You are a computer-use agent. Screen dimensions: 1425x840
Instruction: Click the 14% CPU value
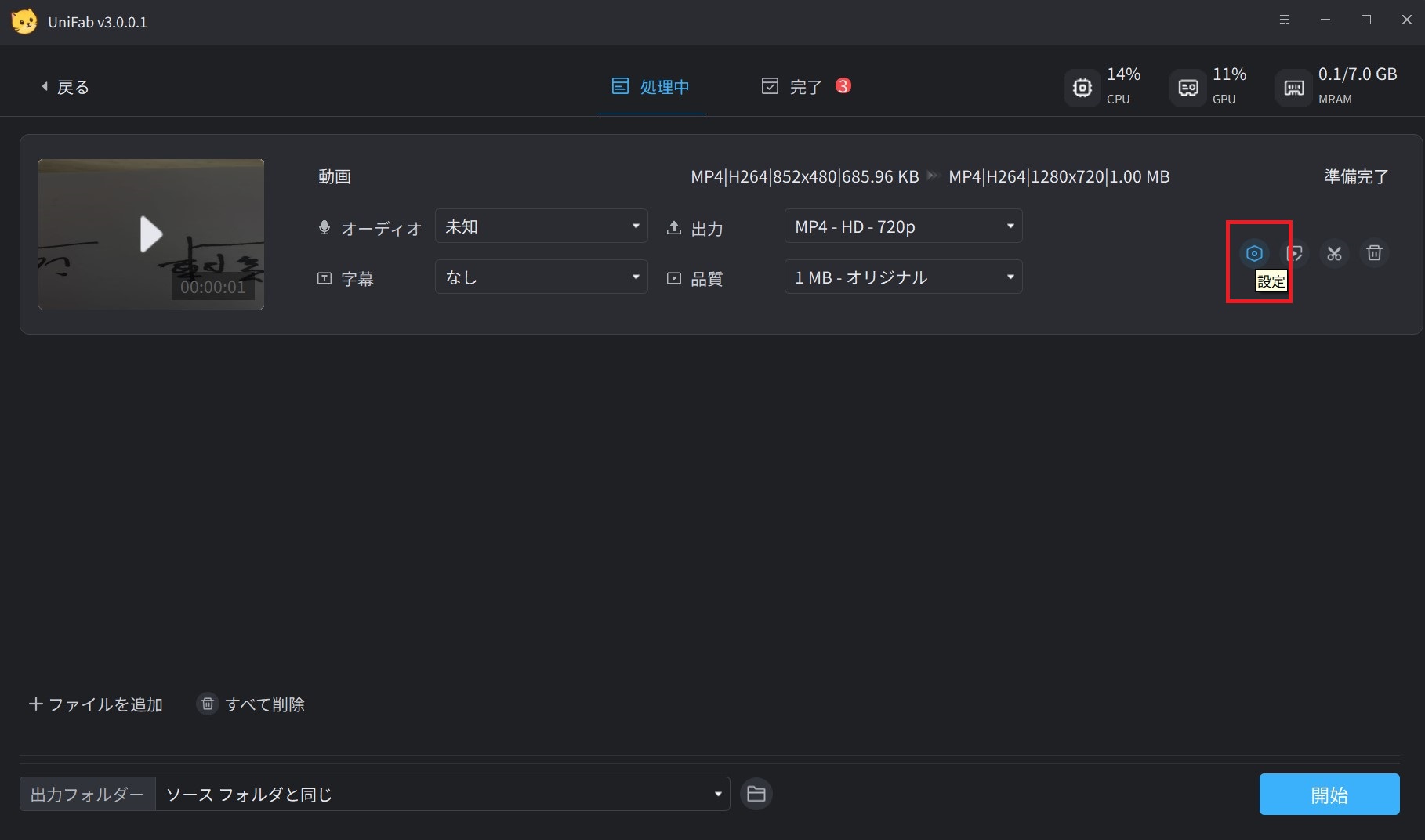(x=1123, y=74)
